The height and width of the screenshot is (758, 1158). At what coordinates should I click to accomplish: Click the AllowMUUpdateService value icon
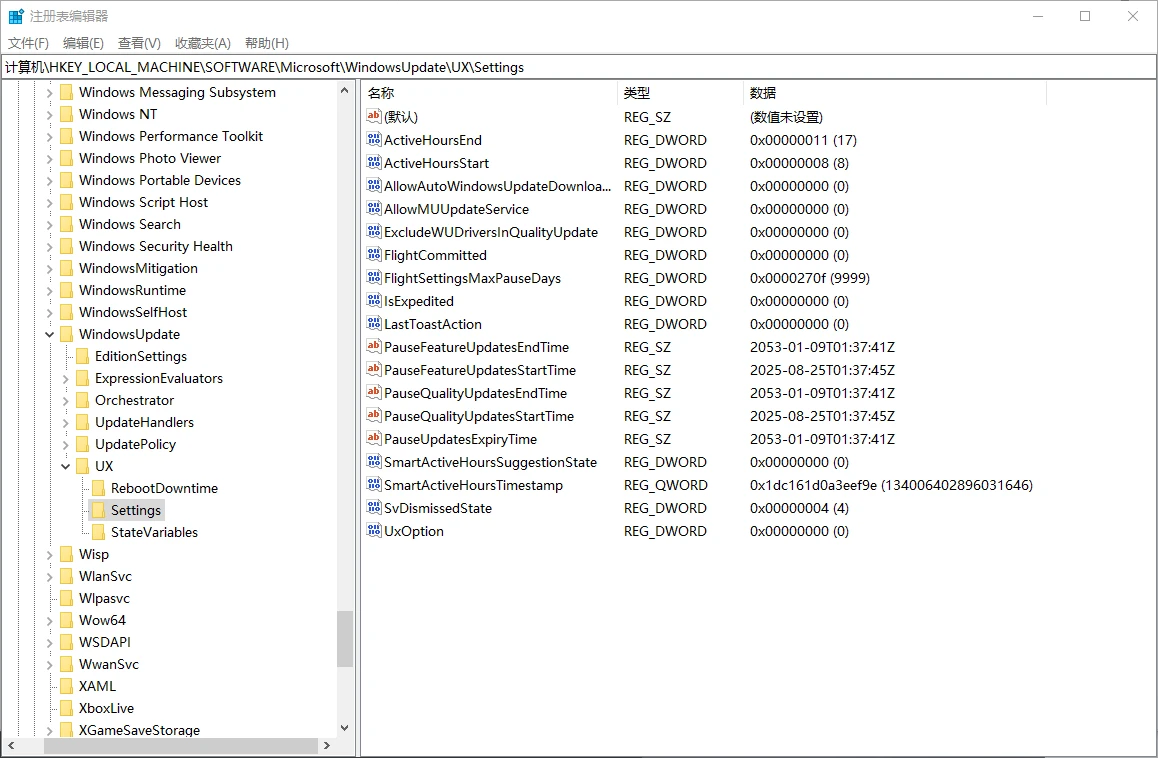pyautogui.click(x=374, y=209)
